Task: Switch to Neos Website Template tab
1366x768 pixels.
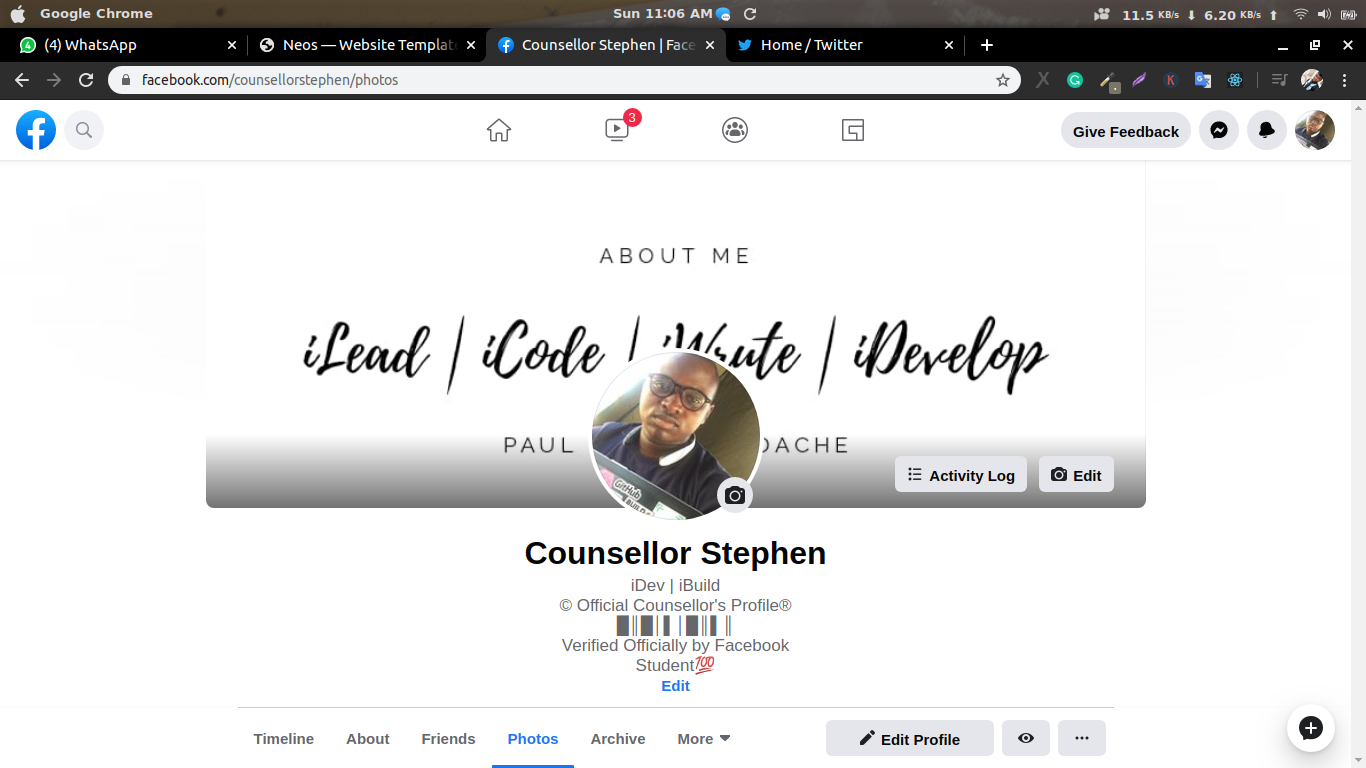Action: 366,45
